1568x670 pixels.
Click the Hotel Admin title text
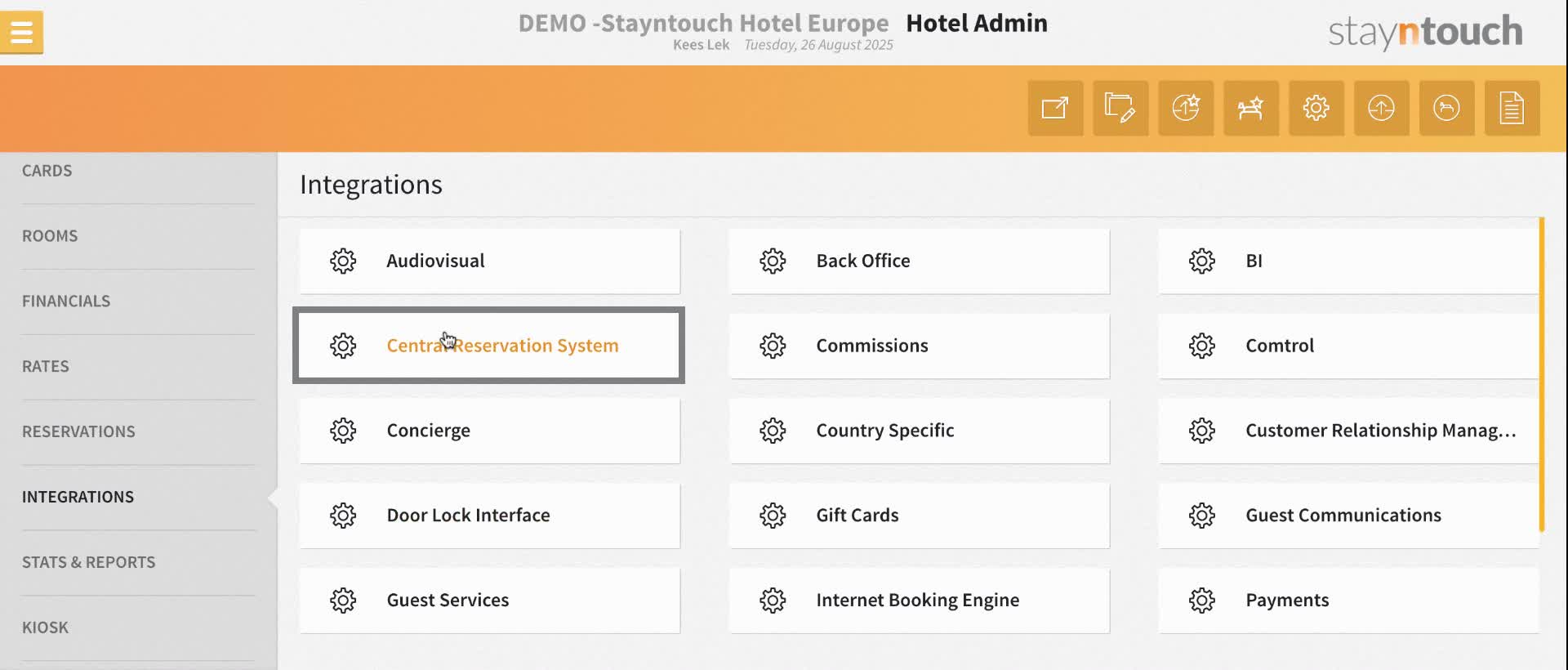tap(977, 23)
